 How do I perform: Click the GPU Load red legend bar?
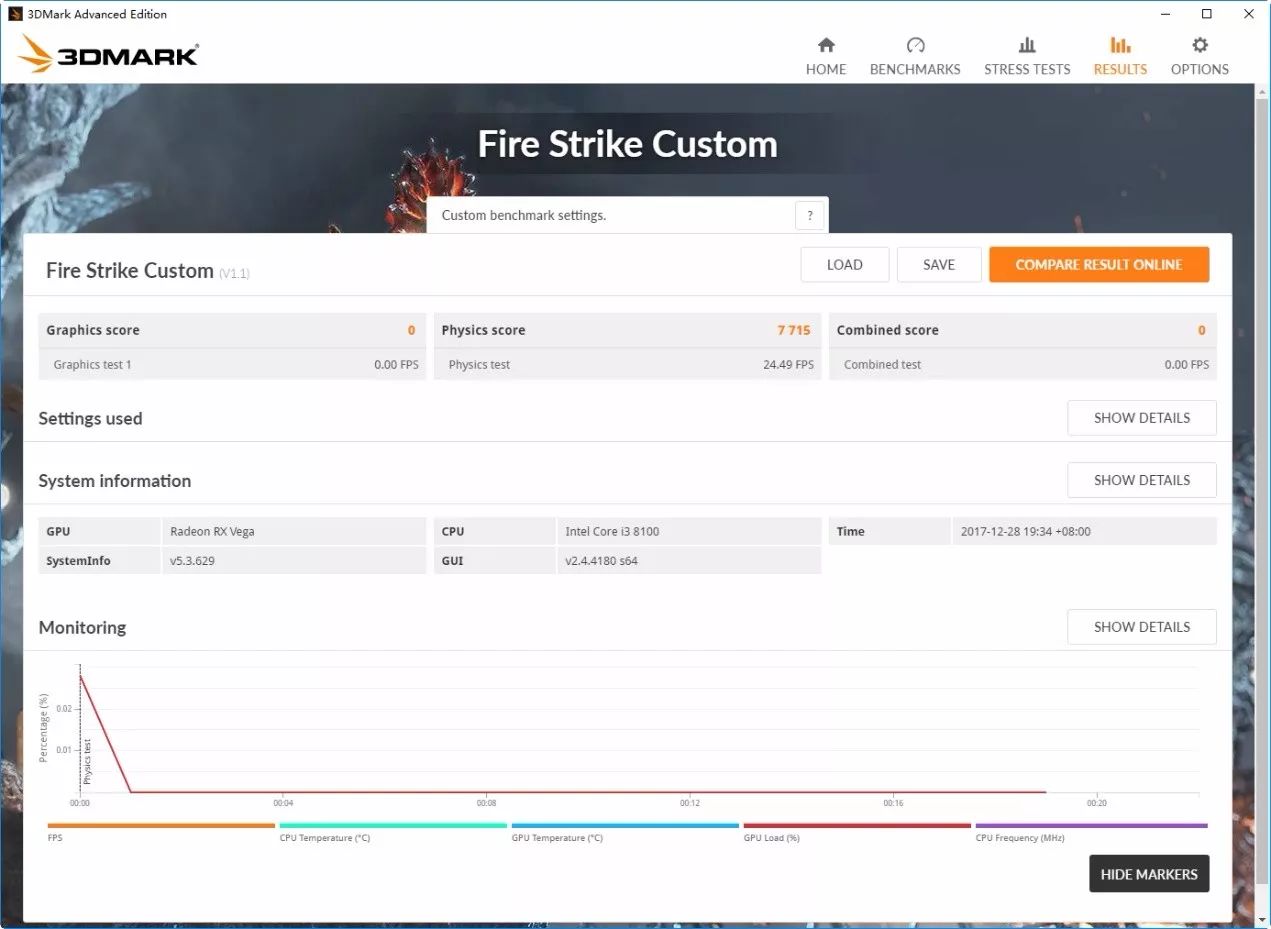click(856, 826)
